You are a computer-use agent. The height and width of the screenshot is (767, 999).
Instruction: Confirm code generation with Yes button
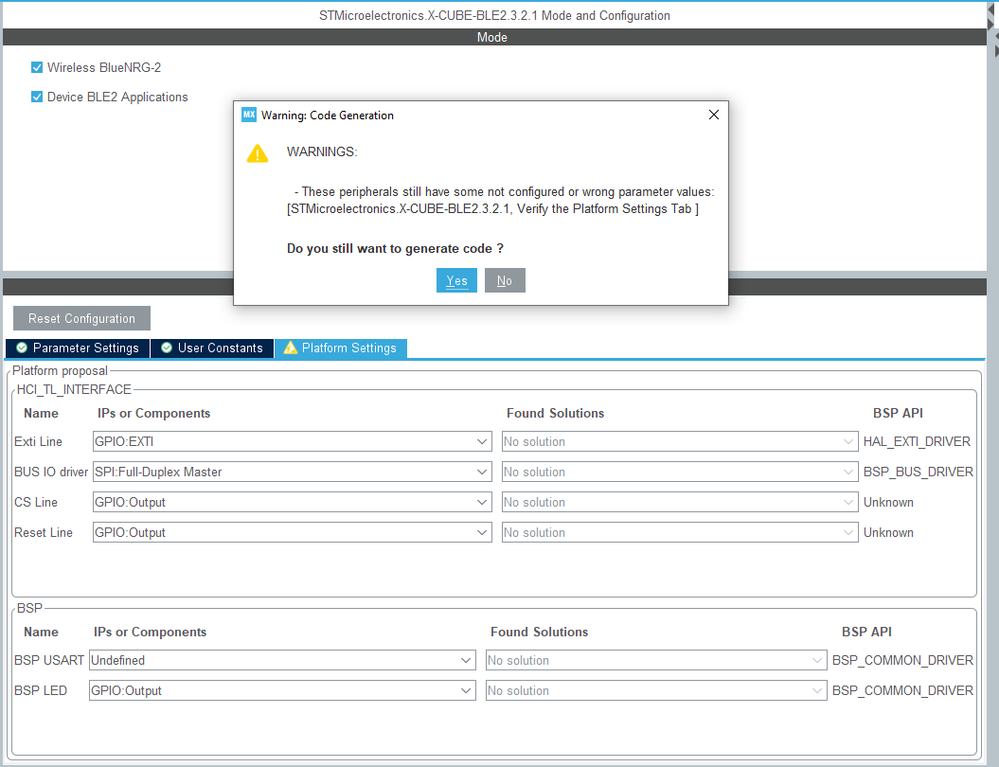point(456,280)
